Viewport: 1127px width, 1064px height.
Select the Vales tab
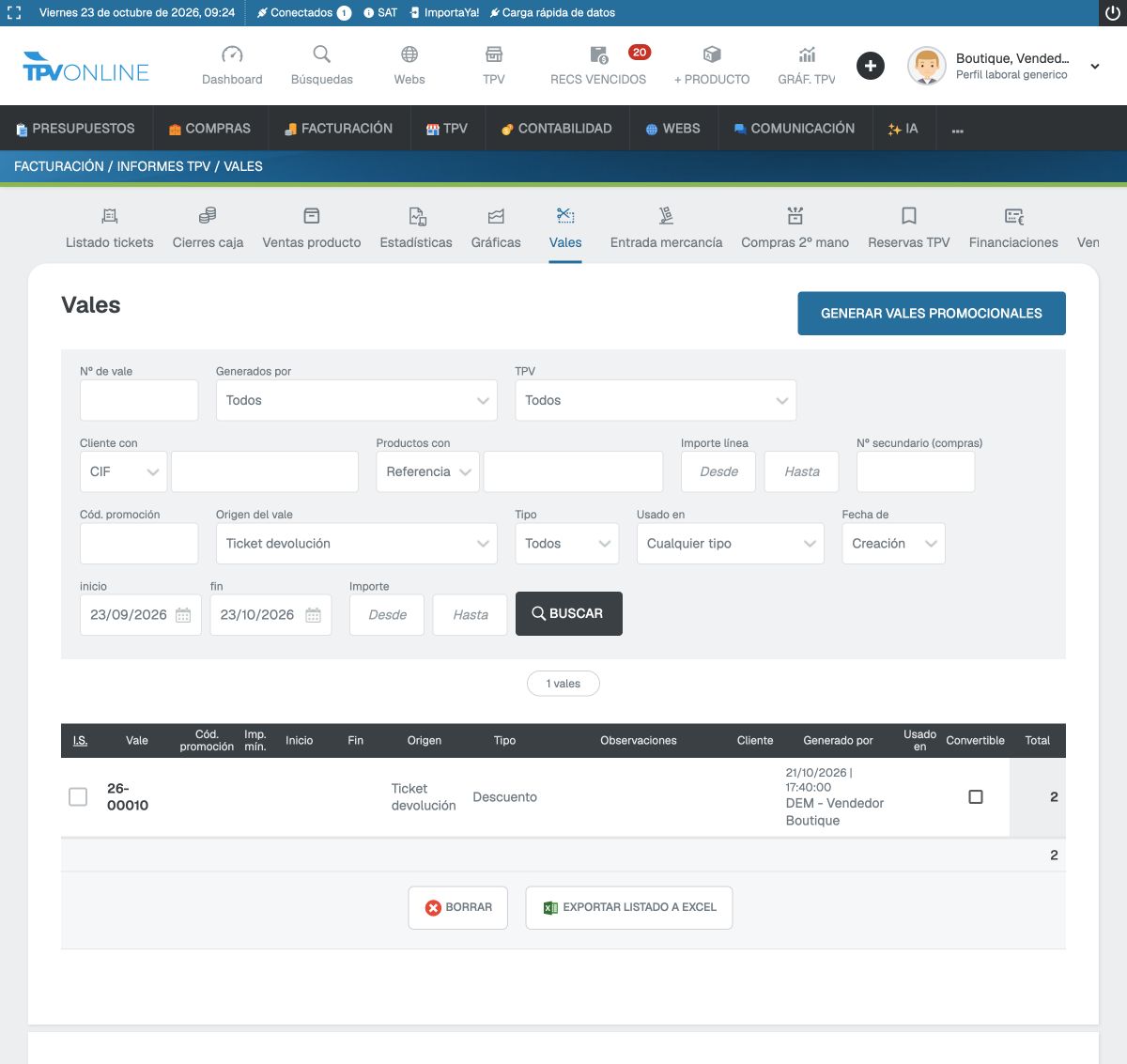click(x=565, y=228)
